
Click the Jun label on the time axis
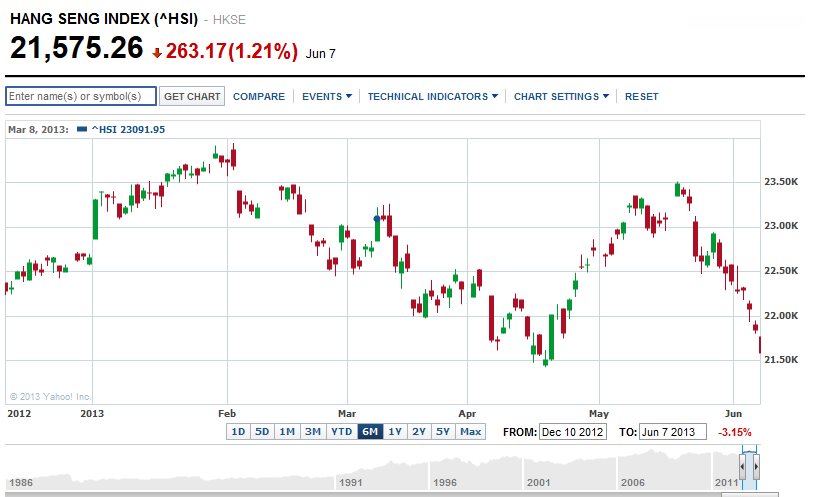click(733, 414)
